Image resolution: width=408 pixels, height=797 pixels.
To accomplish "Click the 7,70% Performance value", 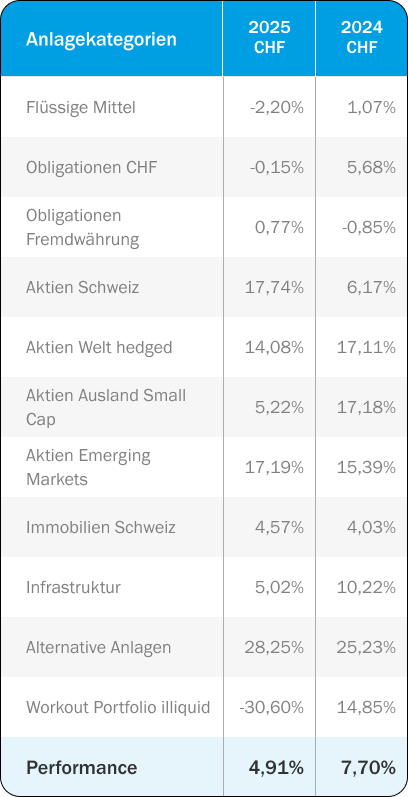I will pyautogui.click(x=368, y=768).
